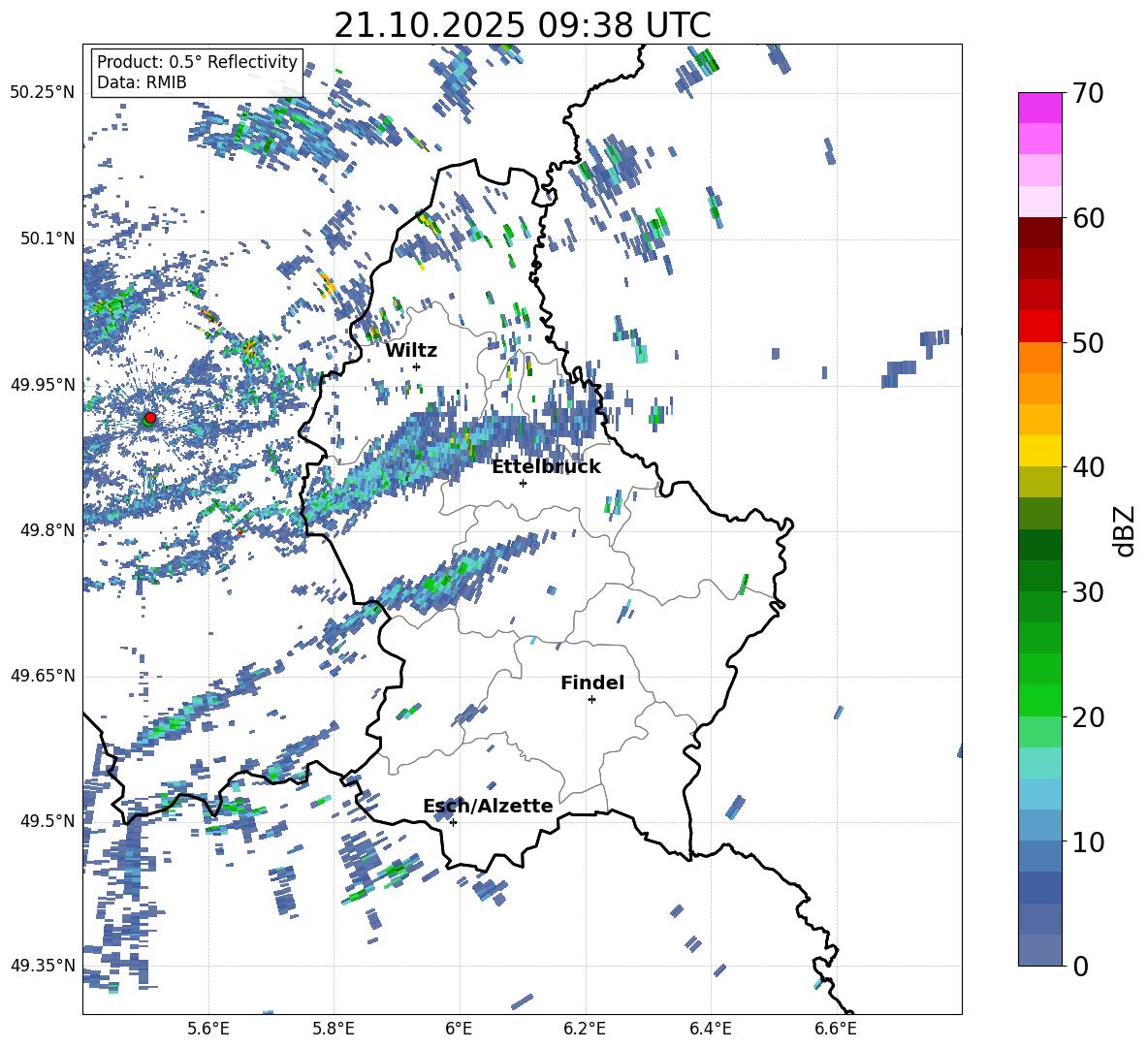Click the Wiltz city label

411,351
